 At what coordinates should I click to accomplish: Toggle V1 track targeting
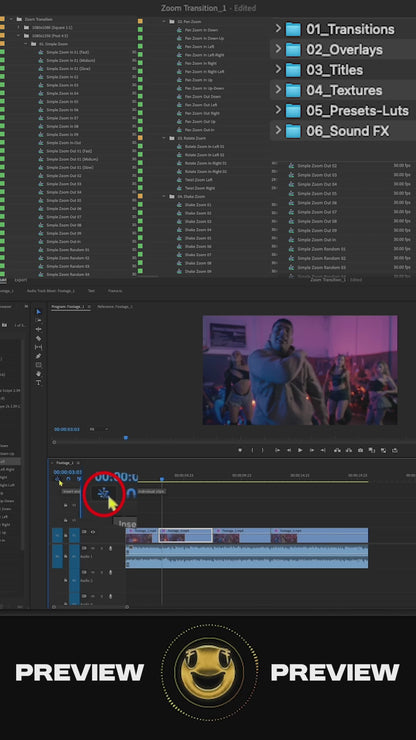point(74,536)
